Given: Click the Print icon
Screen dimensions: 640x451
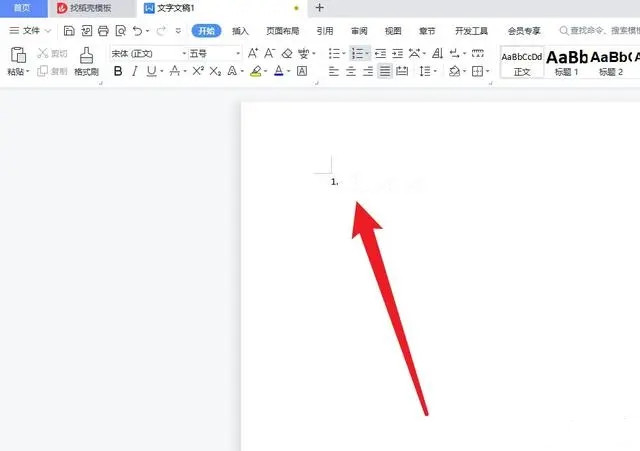Looking at the screenshot, I should pos(103,31).
